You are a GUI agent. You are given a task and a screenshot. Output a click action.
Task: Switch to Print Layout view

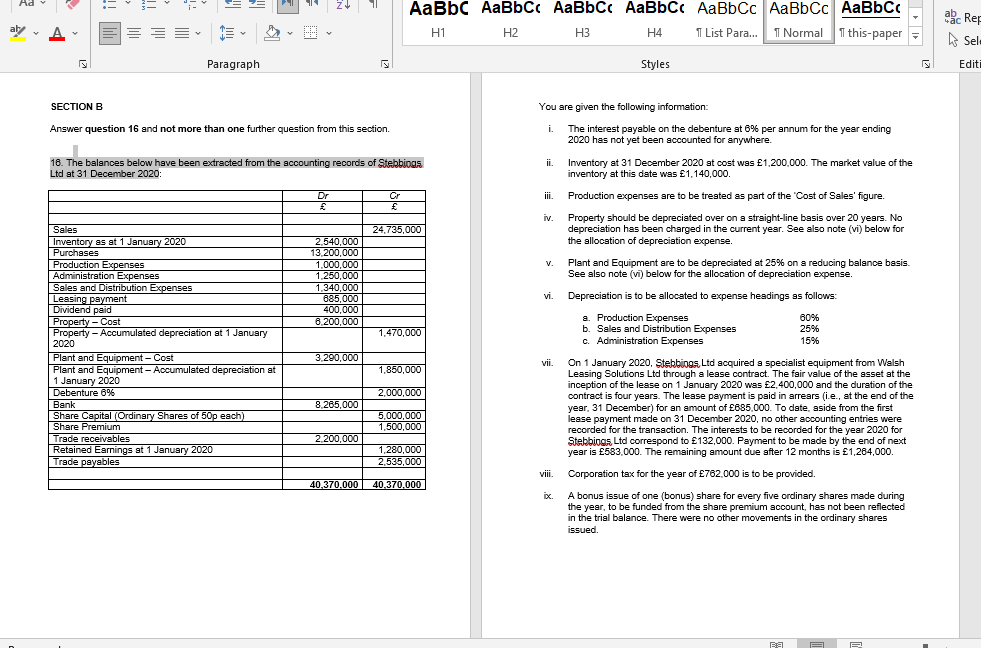pyautogui.click(x=816, y=644)
